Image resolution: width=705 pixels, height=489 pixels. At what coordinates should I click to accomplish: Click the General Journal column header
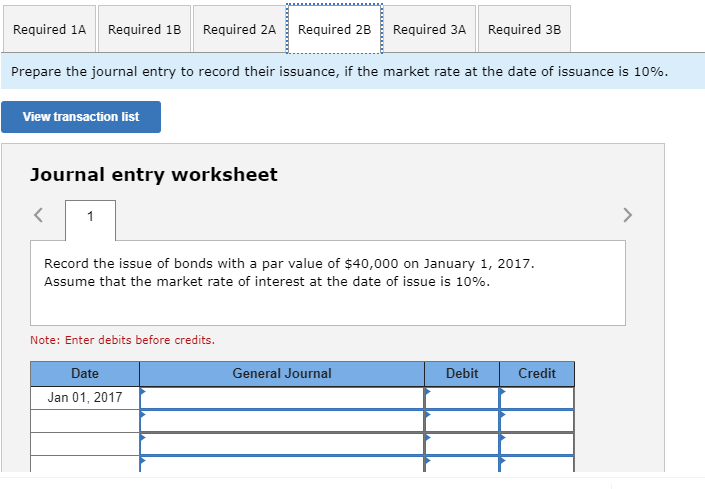[x=282, y=373]
